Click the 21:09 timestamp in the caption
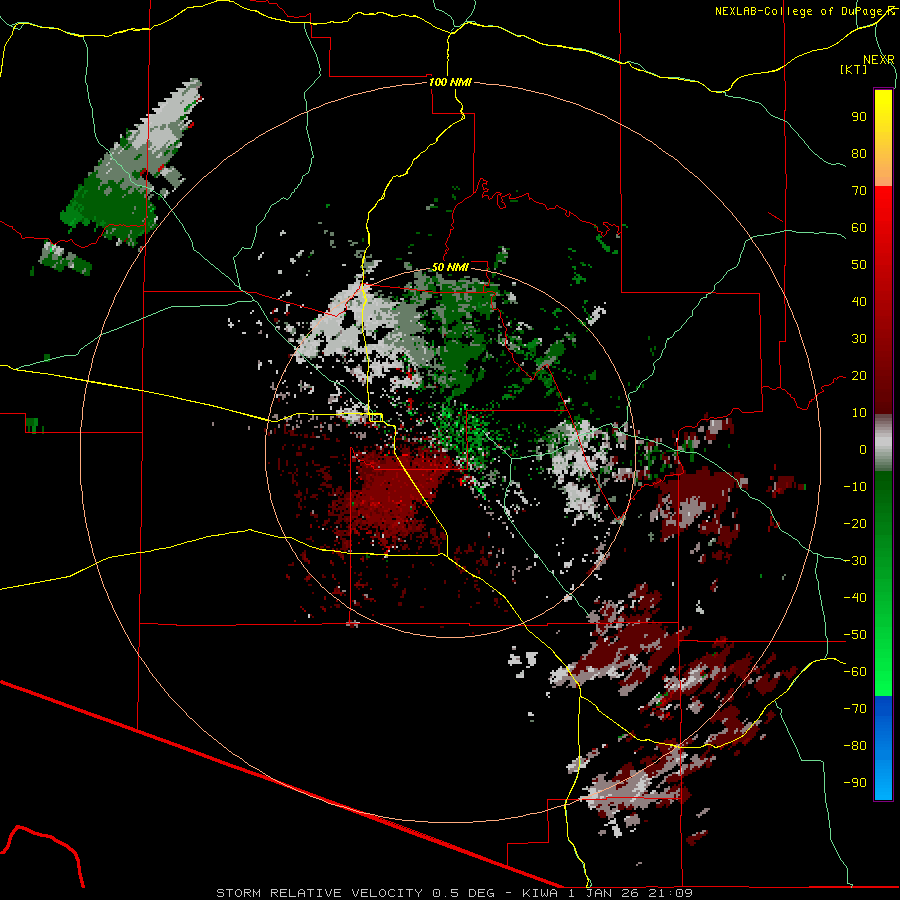The width and height of the screenshot is (900, 900). [x=670, y=893]
